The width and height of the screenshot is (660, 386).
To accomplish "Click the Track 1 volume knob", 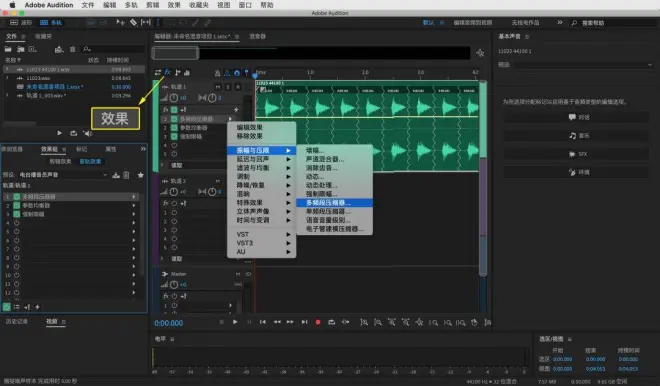I will pos(173,98).
